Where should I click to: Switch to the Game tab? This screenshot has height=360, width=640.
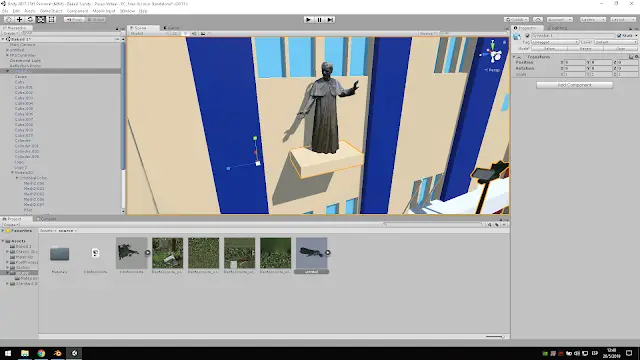coord(171,28)
